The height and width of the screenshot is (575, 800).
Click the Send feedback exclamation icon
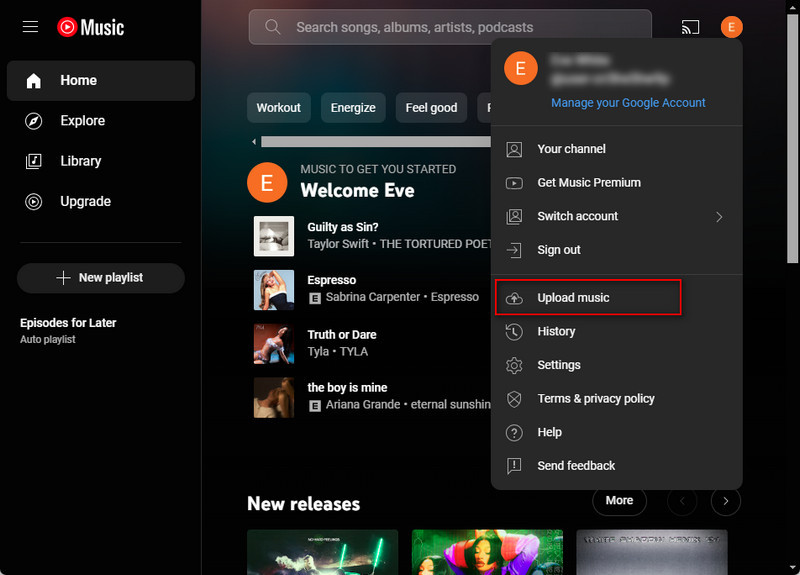coord(514,466)
